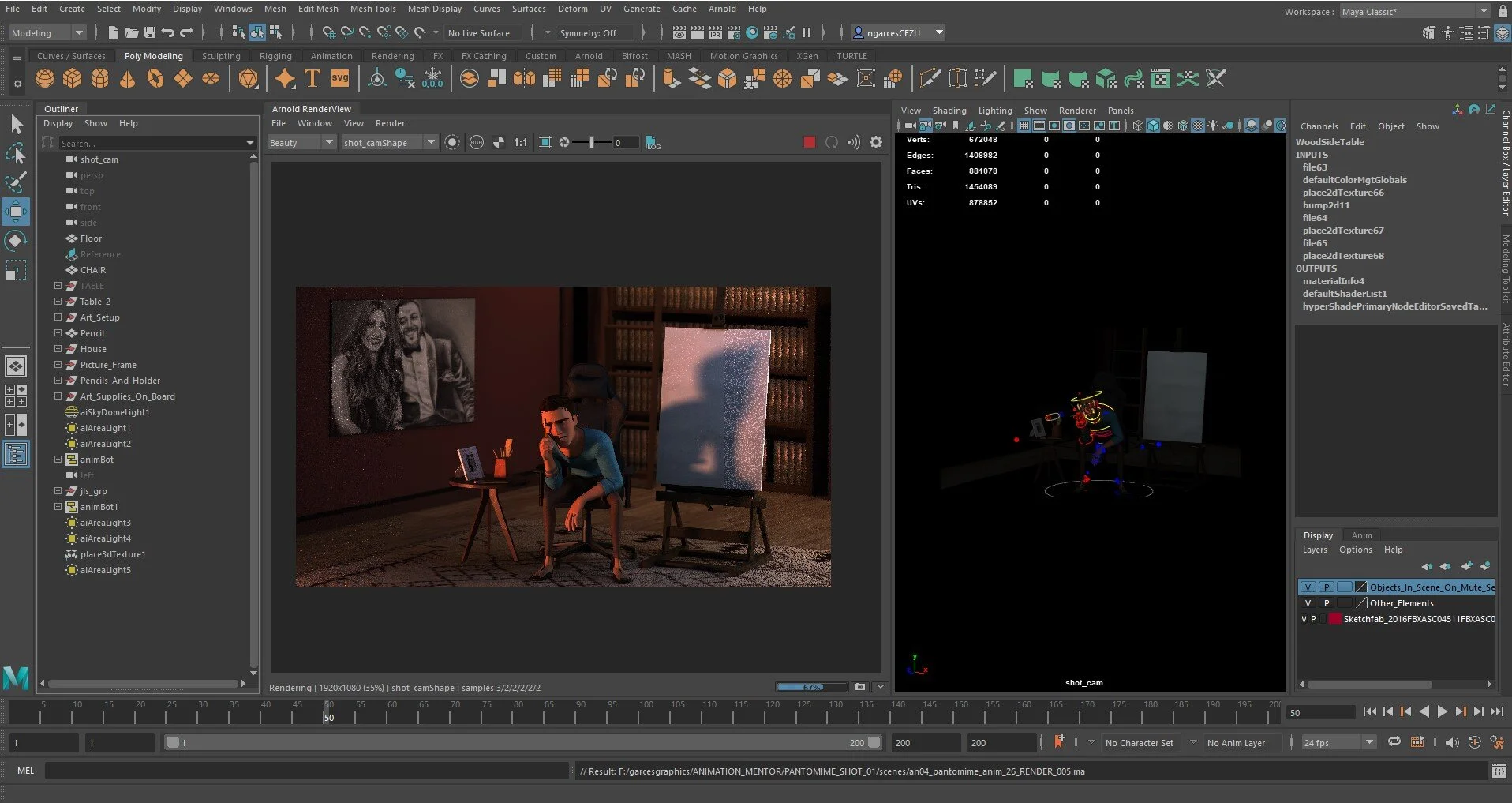The width and height of the screenshot is (1512, 803).
Task: Toggle playback flag on Objects_In_Scene layer
Action: tap(1327, 587)
